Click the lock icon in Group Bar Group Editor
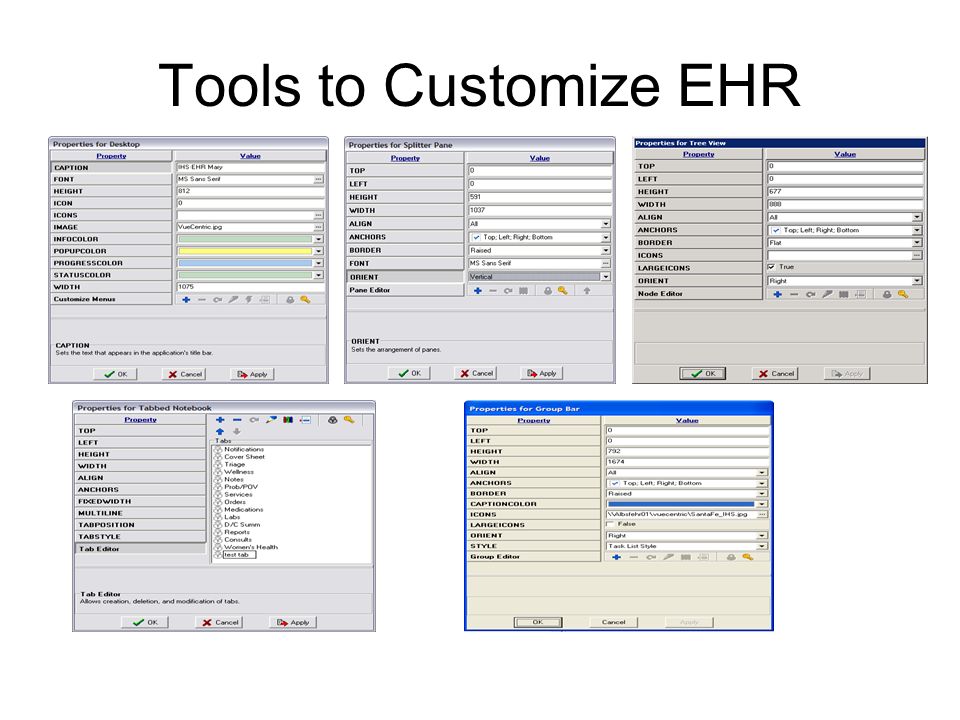The width and height of the screenshot is (960, 720). (x=731, y=557)
